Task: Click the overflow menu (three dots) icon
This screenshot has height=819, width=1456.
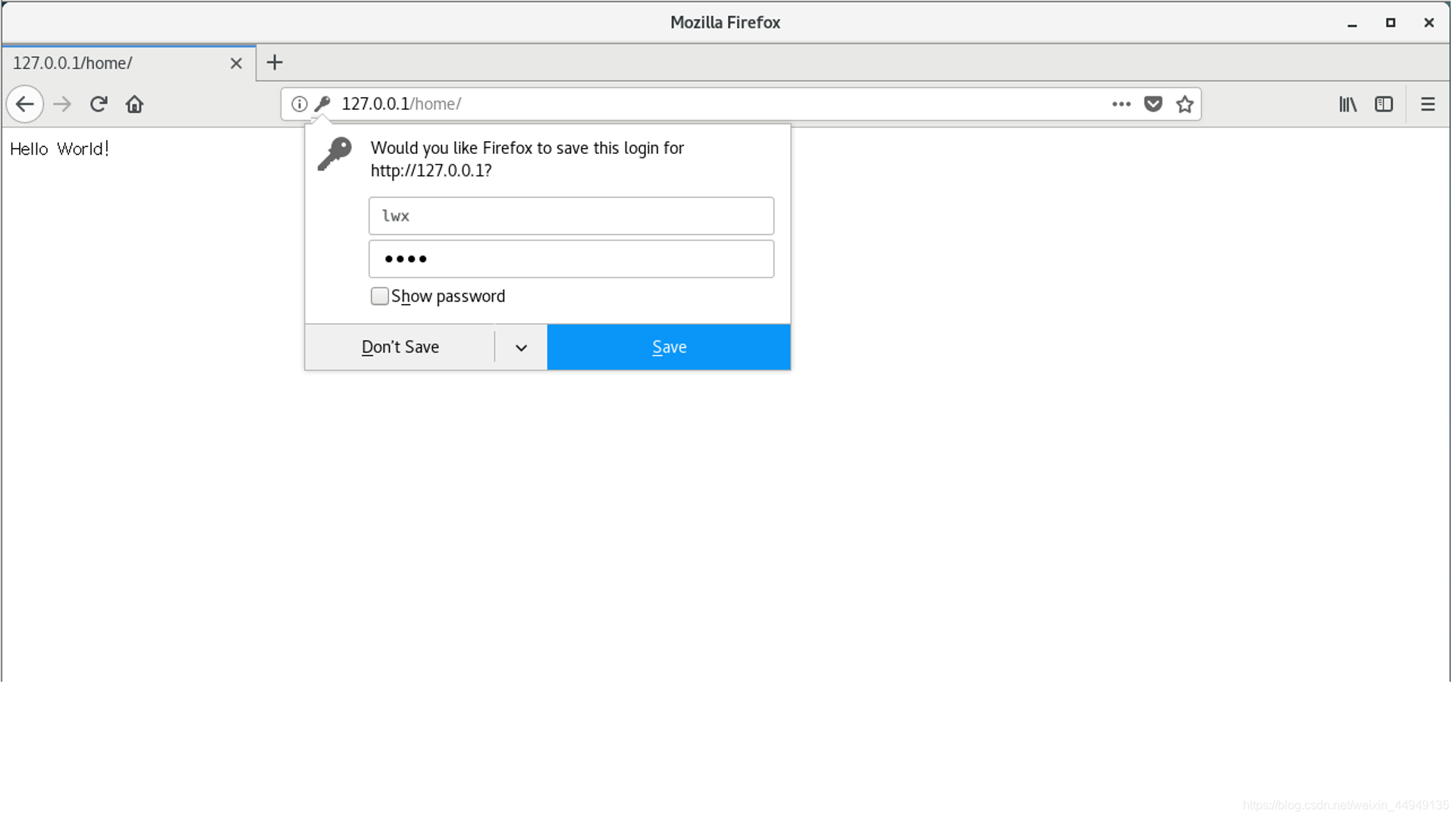Action: click(x=1122, y=104)
